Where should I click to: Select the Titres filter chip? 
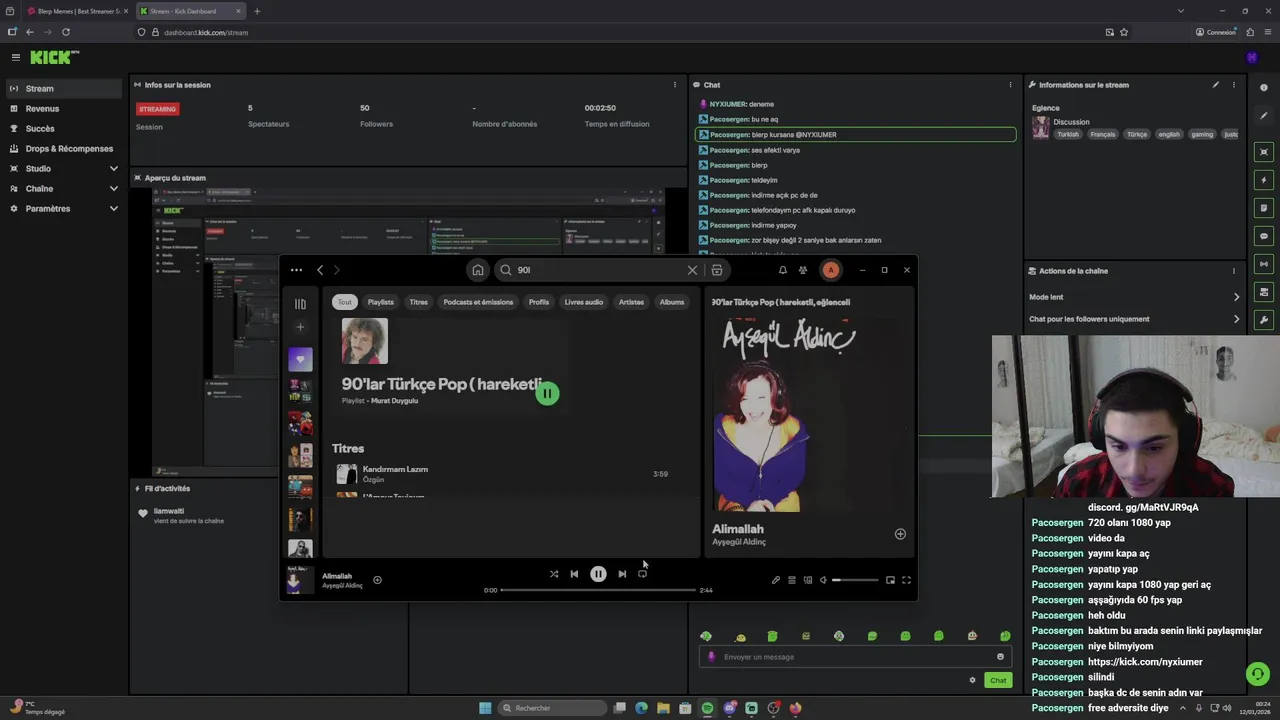[x=419, y=302]
